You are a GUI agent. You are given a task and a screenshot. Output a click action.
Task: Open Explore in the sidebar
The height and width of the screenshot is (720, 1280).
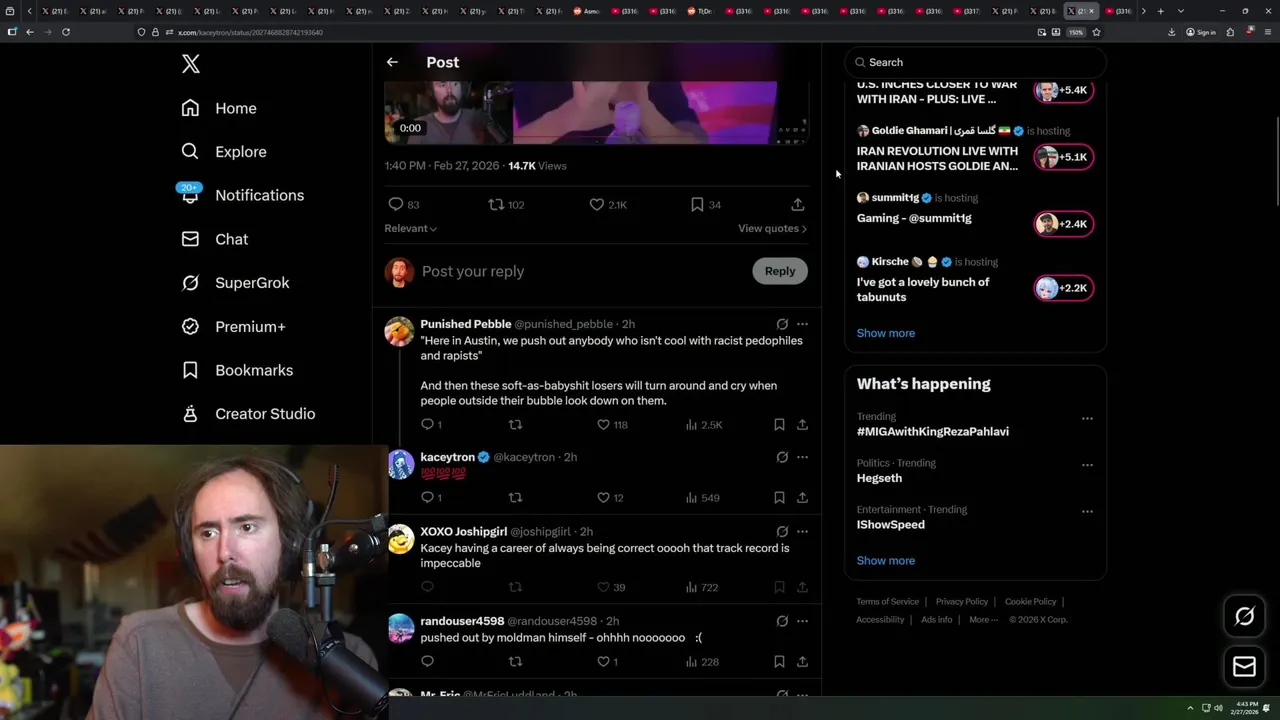pos(224,152)
